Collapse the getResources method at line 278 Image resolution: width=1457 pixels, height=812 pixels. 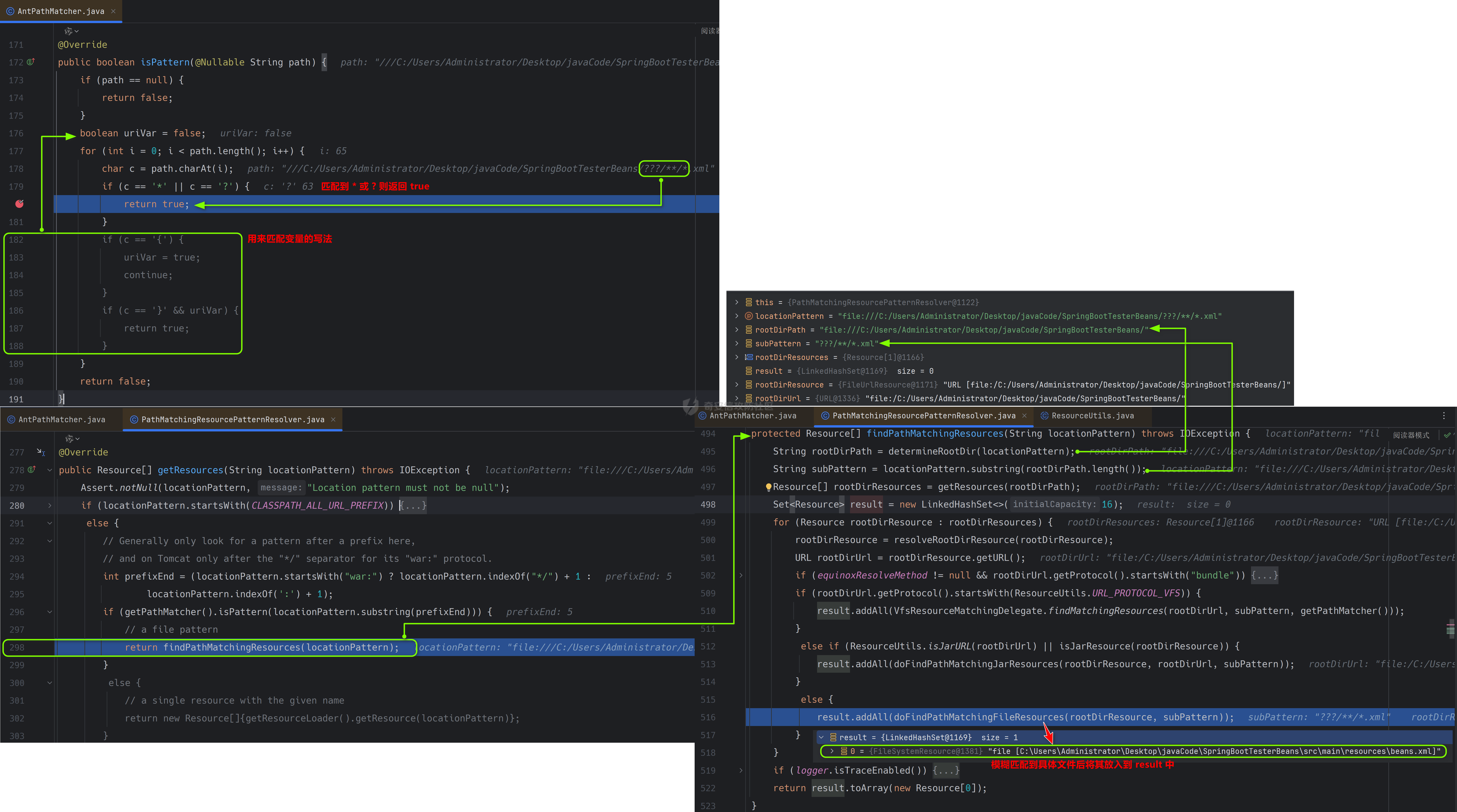click(x=50, y=470)
